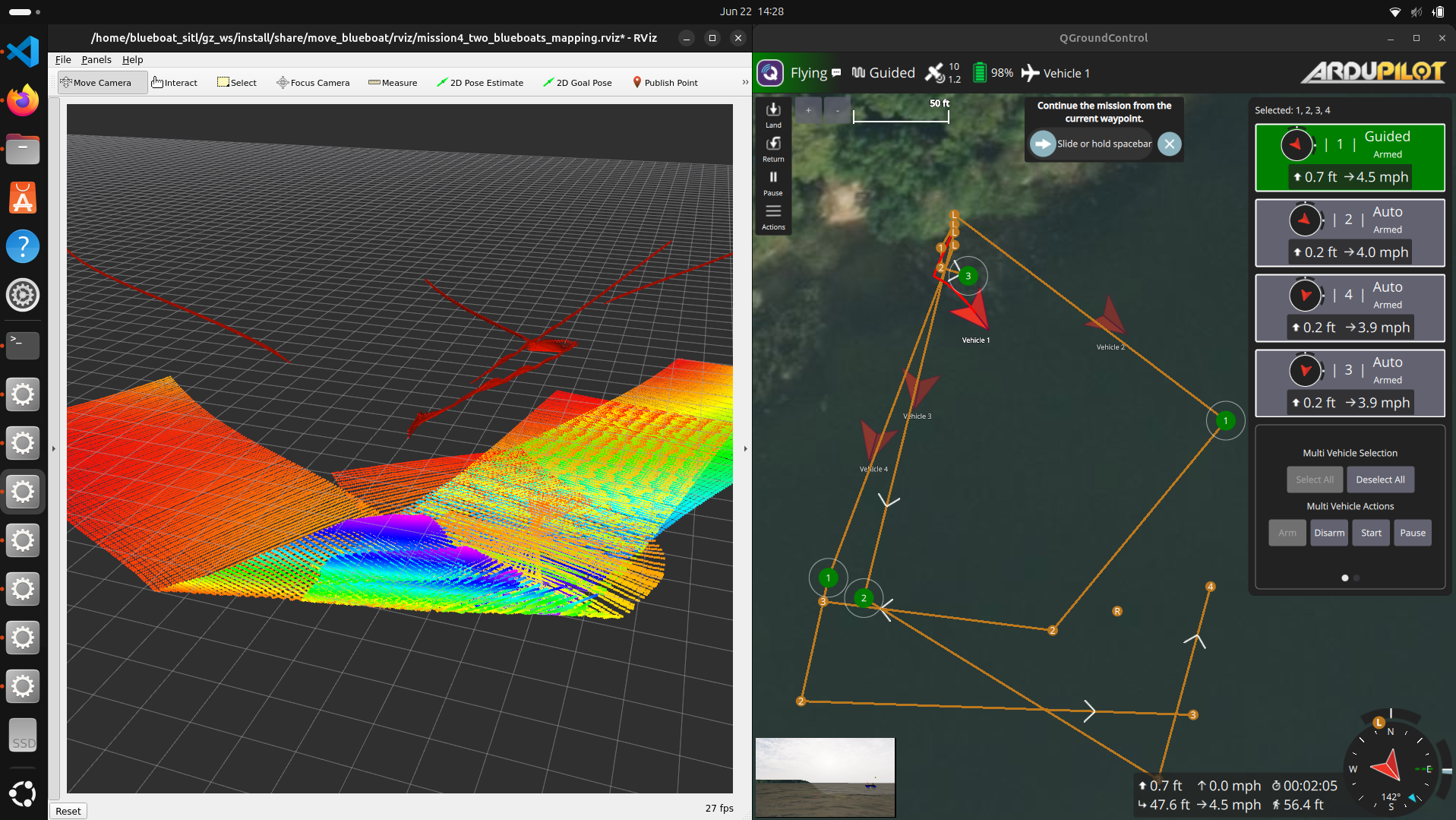1456x820 pixels.
Task: Click the multi-vehicle Start button
Action: point(1371,533)
